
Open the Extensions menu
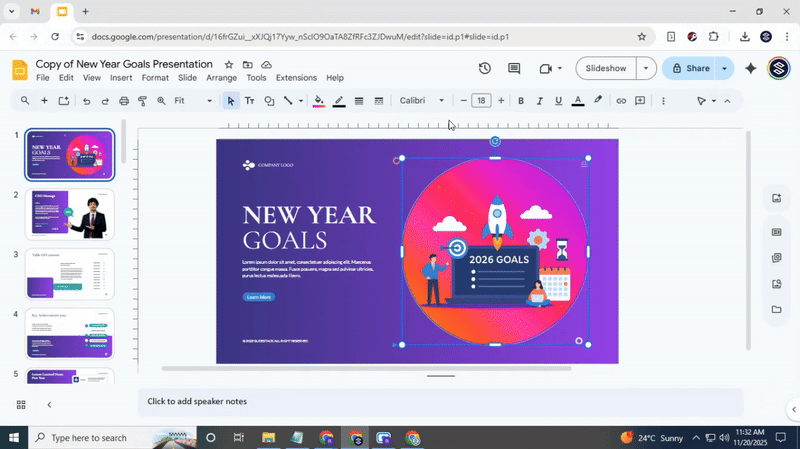[296, 78]
